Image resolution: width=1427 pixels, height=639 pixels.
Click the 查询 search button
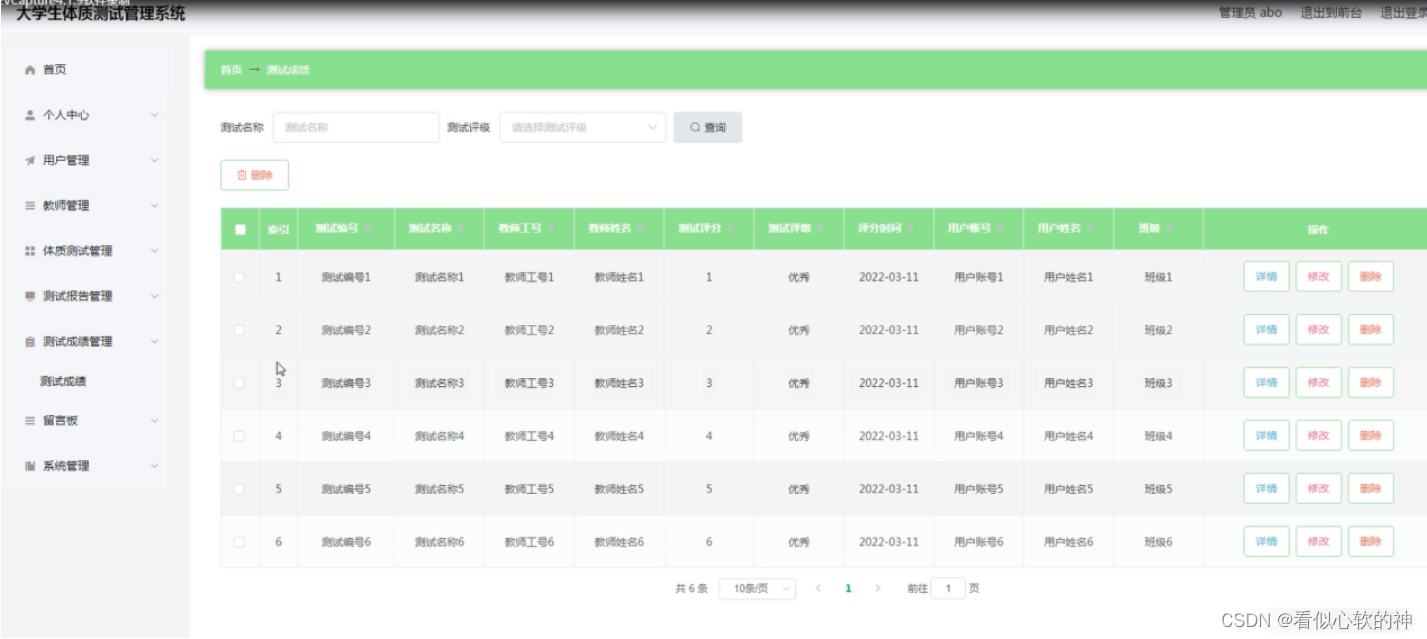pyautogui.click(x=708, y=127)
